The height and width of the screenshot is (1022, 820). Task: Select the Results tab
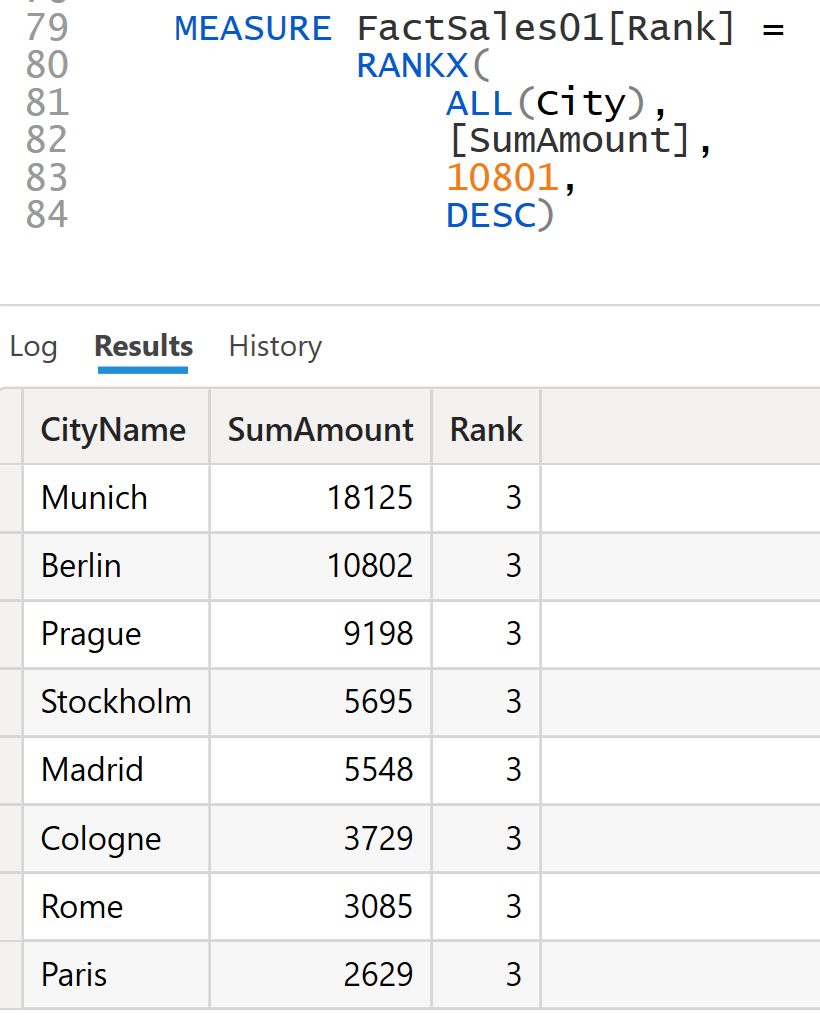point(143,347)
